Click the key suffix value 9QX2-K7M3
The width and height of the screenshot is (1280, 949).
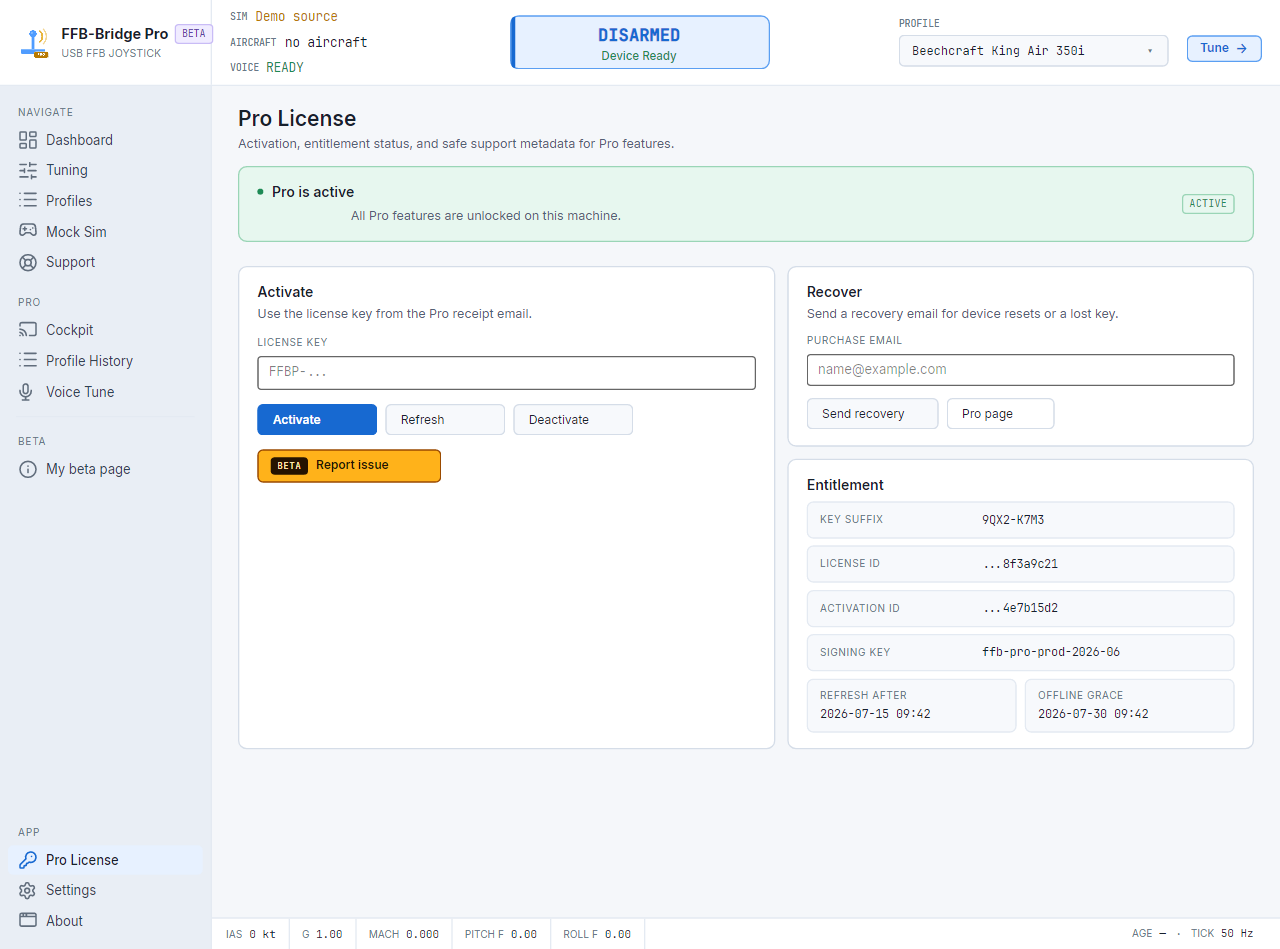(1013, 520)
